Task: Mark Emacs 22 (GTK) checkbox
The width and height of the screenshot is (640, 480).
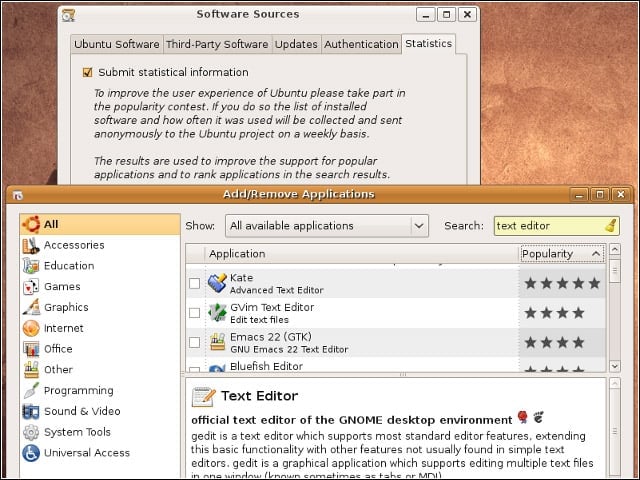Action: [x=195, y=342]
